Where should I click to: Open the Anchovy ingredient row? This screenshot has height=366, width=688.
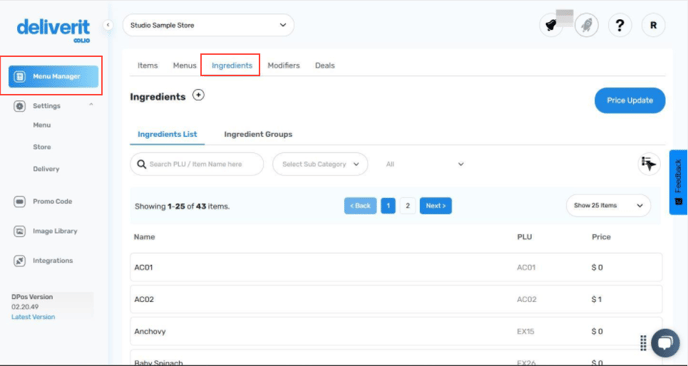coord(396,331)
